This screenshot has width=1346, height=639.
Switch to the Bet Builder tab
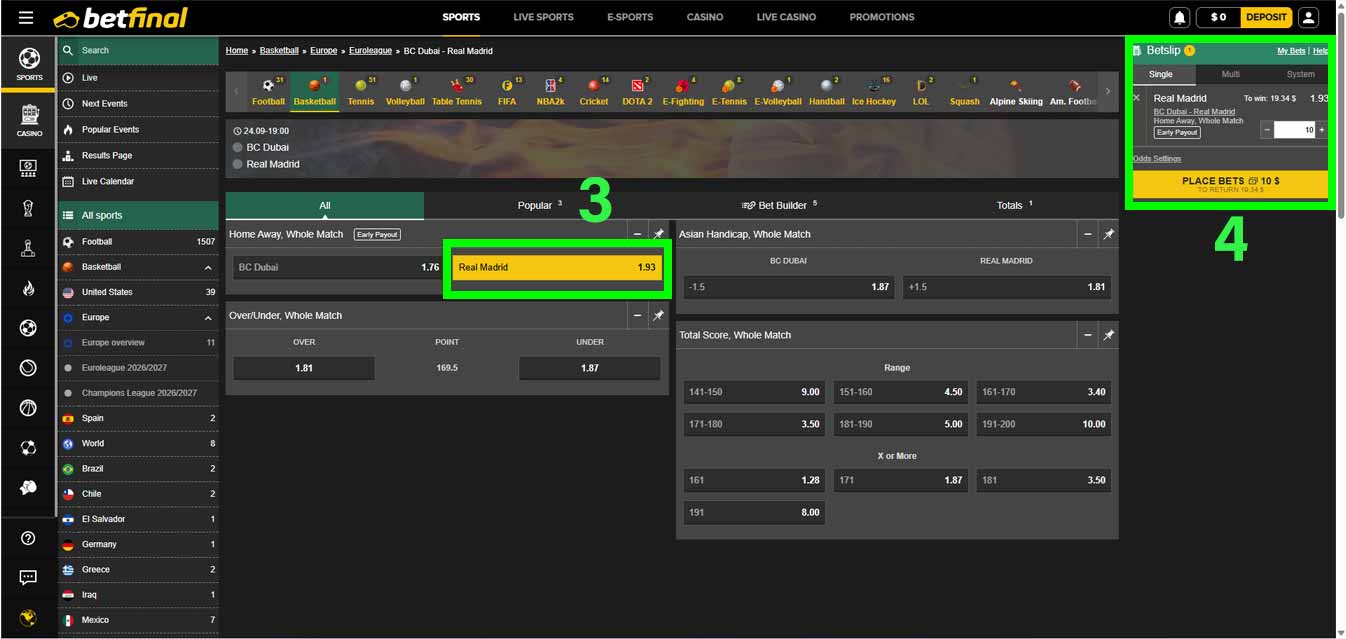779,205
